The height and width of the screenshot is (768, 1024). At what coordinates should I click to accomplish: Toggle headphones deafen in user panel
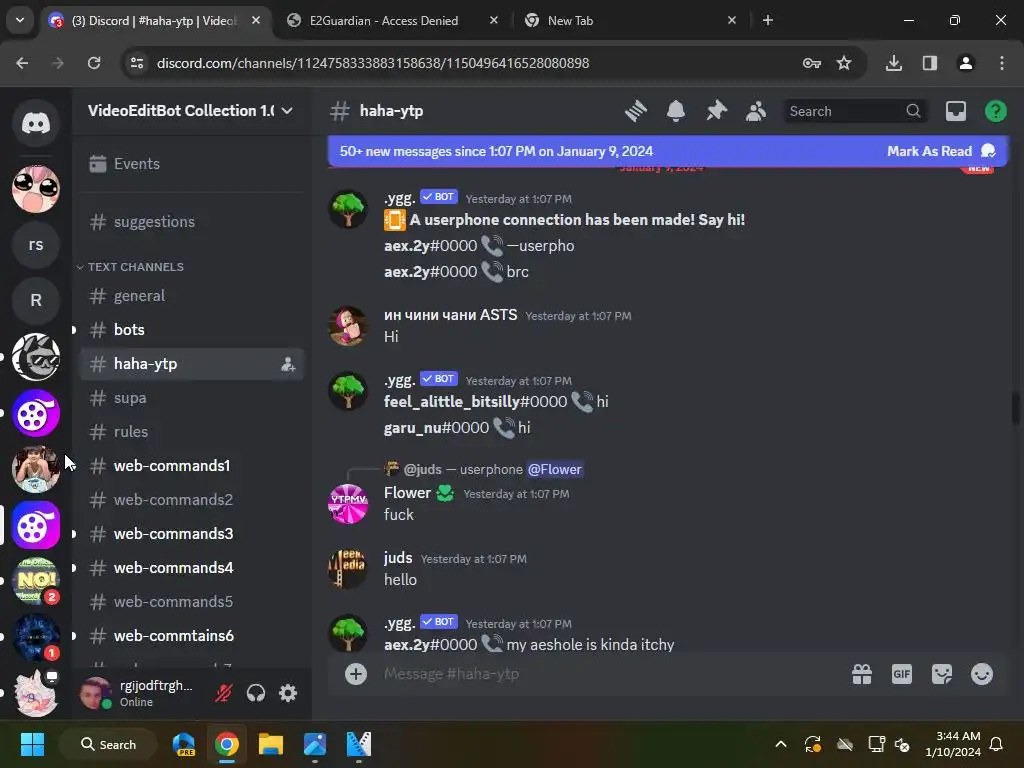[256, 693]
